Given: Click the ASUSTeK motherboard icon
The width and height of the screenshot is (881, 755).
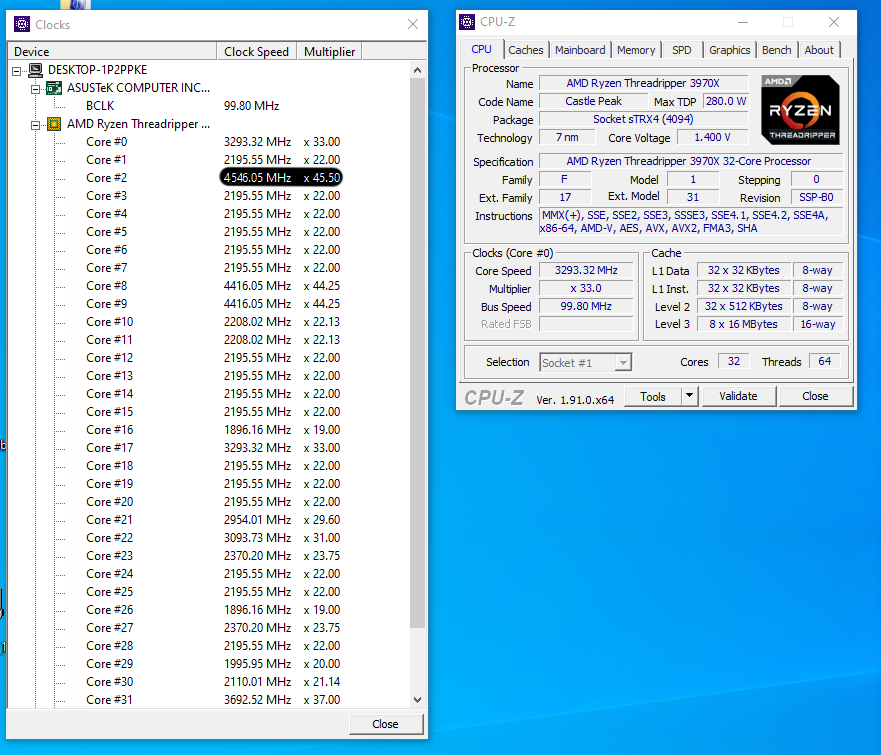Looking at the screenshot, I should 54,88.
